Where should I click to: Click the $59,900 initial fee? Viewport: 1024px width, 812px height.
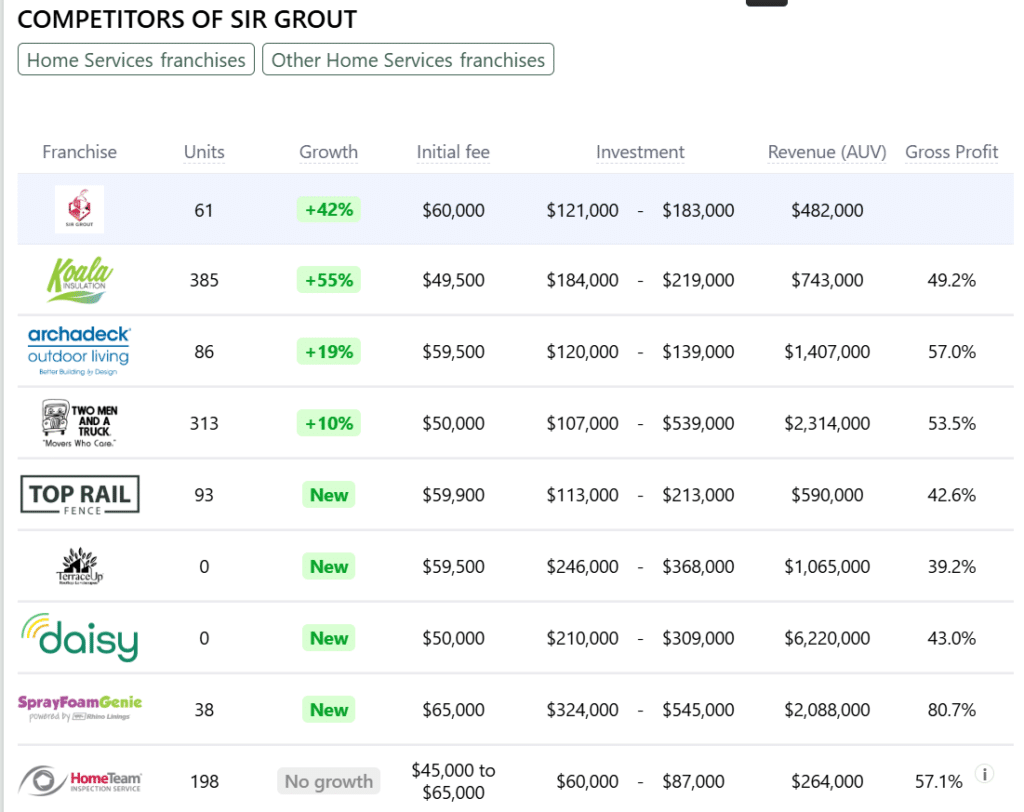(453, 495)
